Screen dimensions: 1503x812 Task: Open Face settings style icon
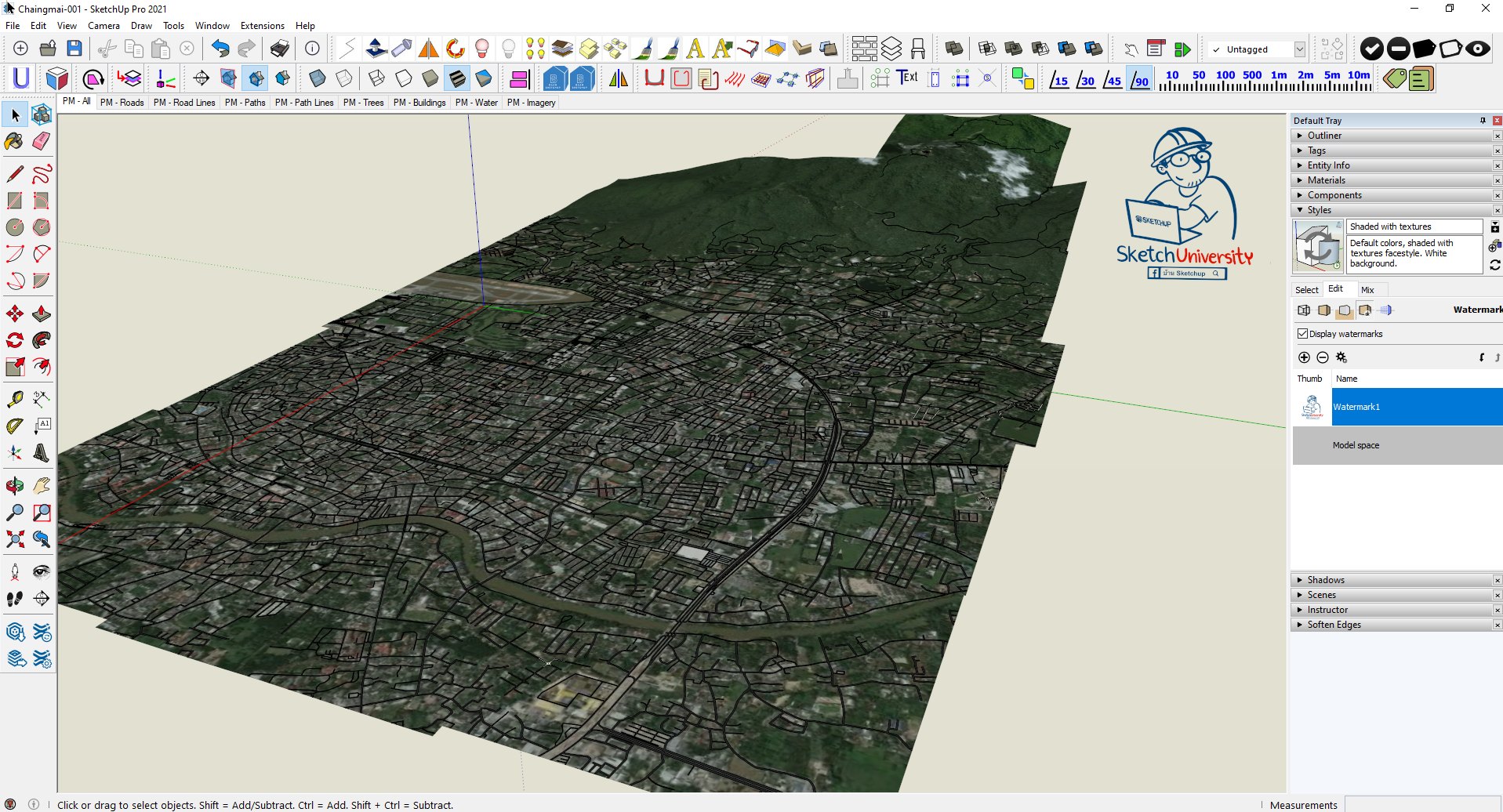(x=1324, y=310)
